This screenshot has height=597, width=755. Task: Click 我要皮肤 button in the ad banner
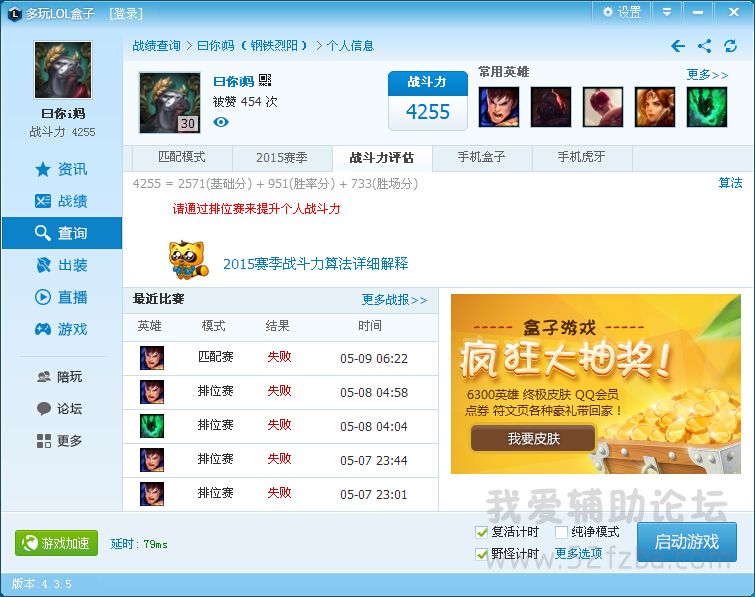534,438
